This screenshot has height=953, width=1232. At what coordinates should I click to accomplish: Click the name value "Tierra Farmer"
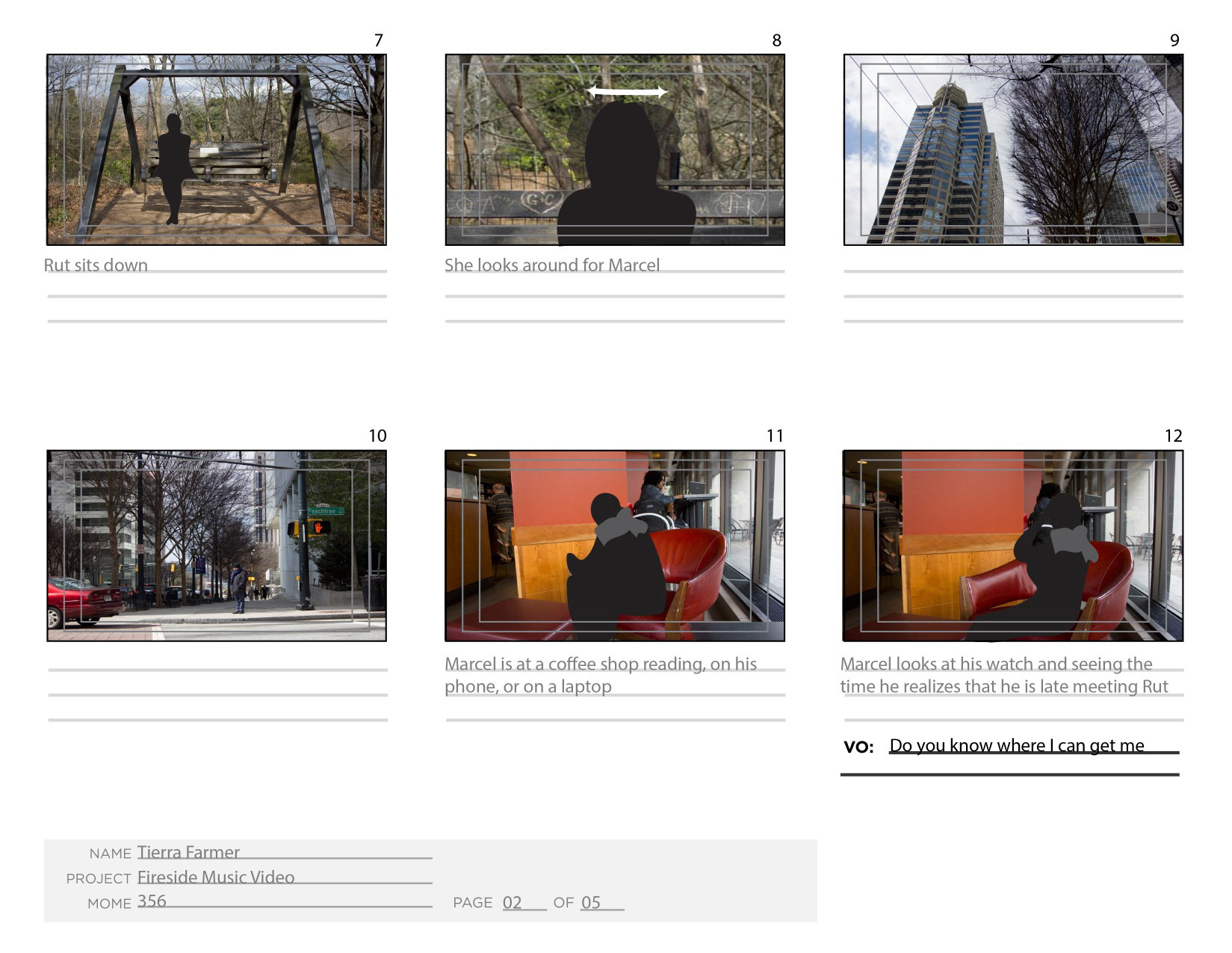click(188, 852)
